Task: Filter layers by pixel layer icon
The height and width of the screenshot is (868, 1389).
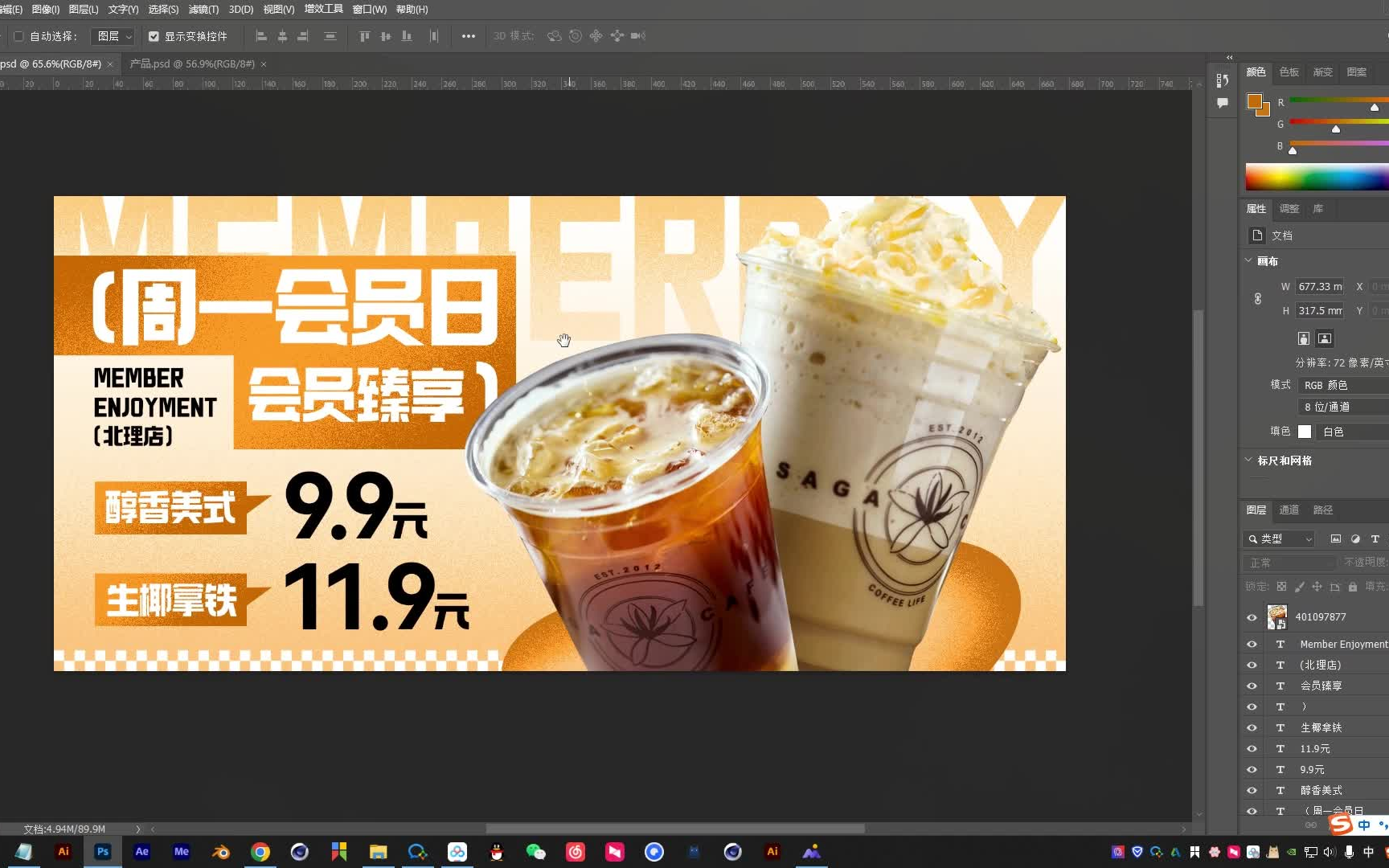Action: coord(1336,538)
